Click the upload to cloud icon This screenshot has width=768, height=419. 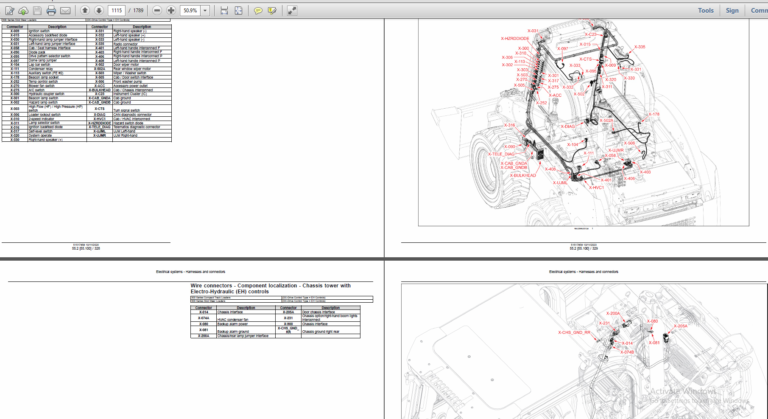(22, 10)
